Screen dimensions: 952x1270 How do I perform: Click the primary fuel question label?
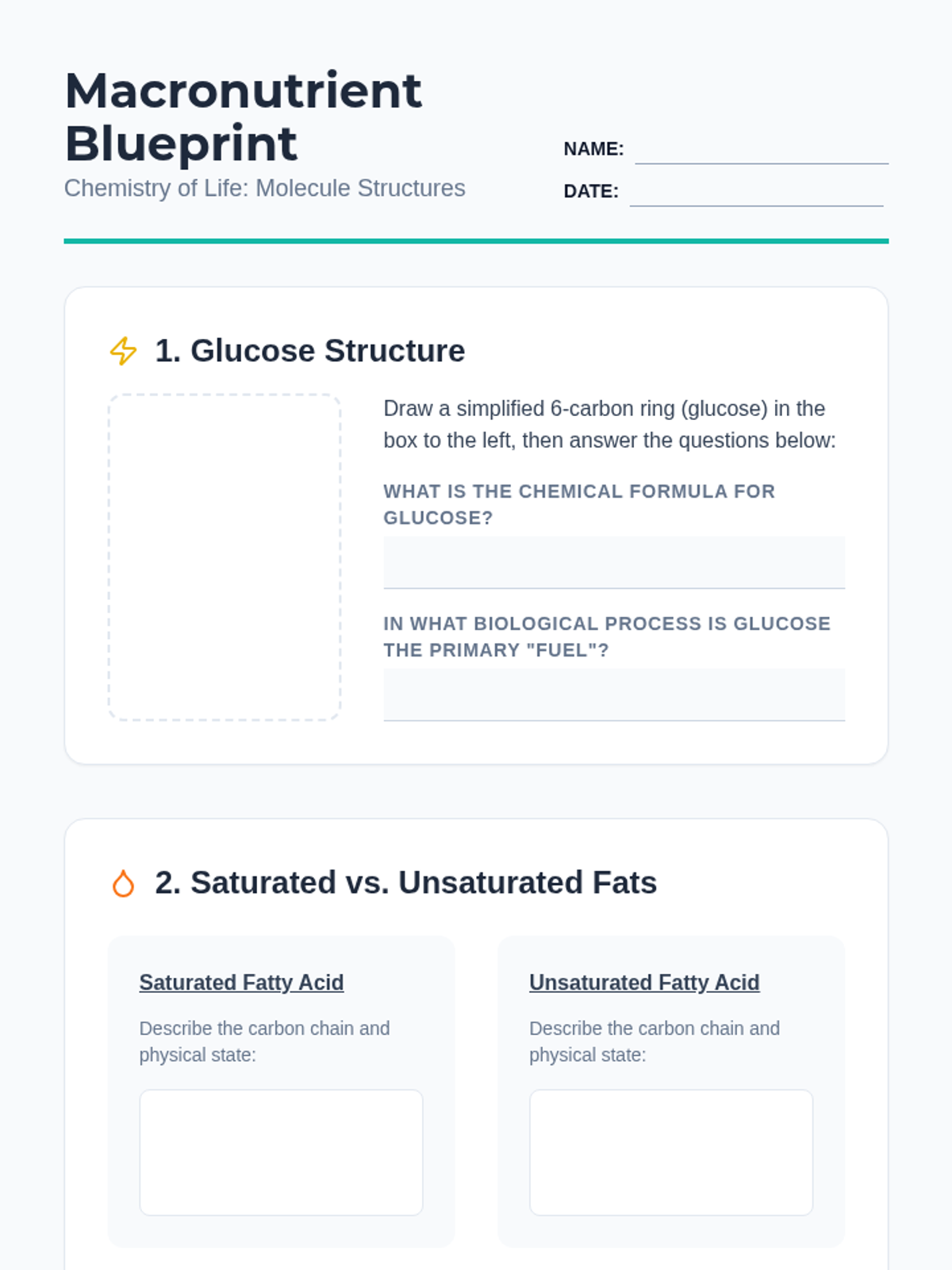606,637
